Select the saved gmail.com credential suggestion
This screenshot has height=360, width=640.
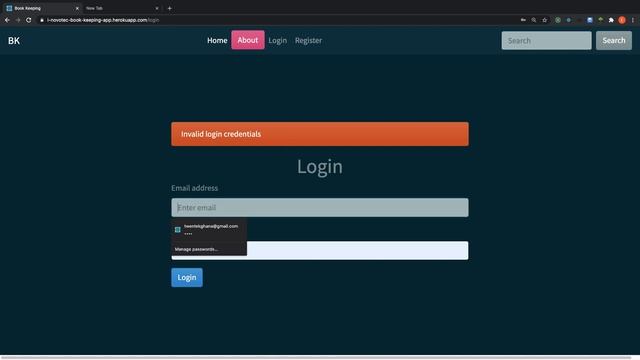(209, 229)
